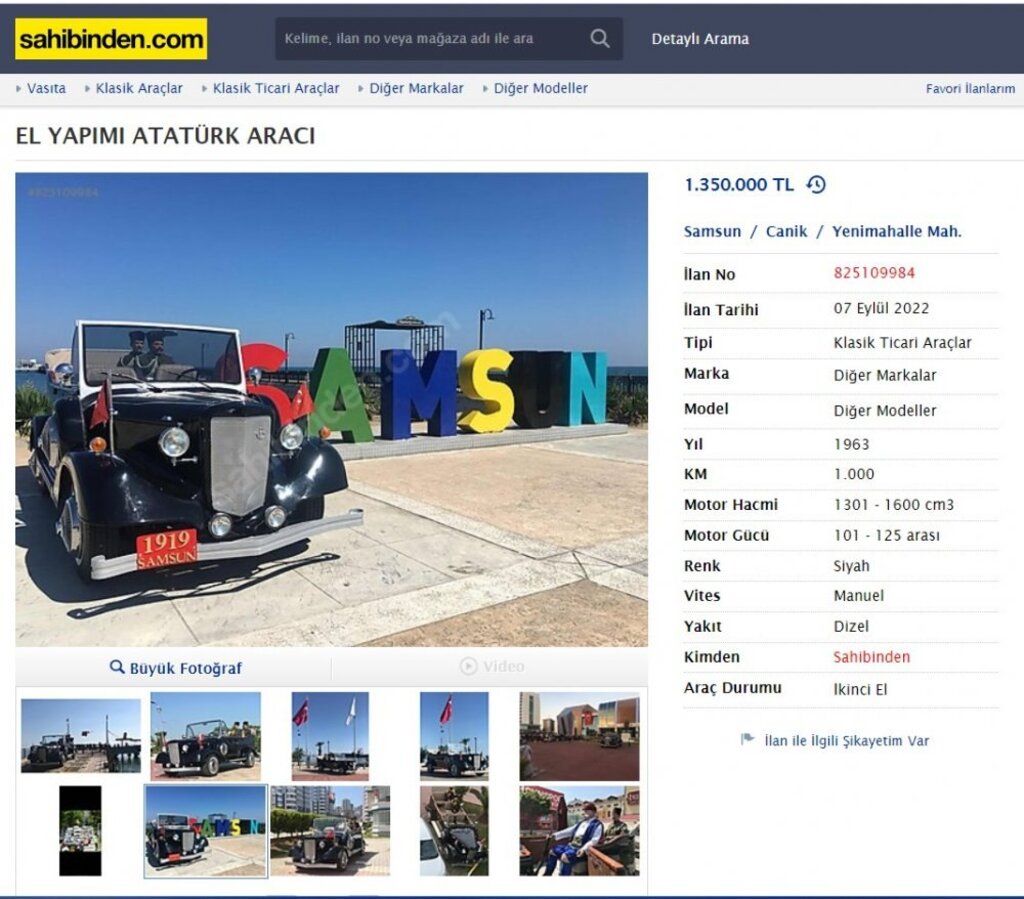Image resolution: width=1024 pixels, height=899 pixels.
Task: Select the SAMSUN letters car thumbnail
Action: (x=206, y=830)
